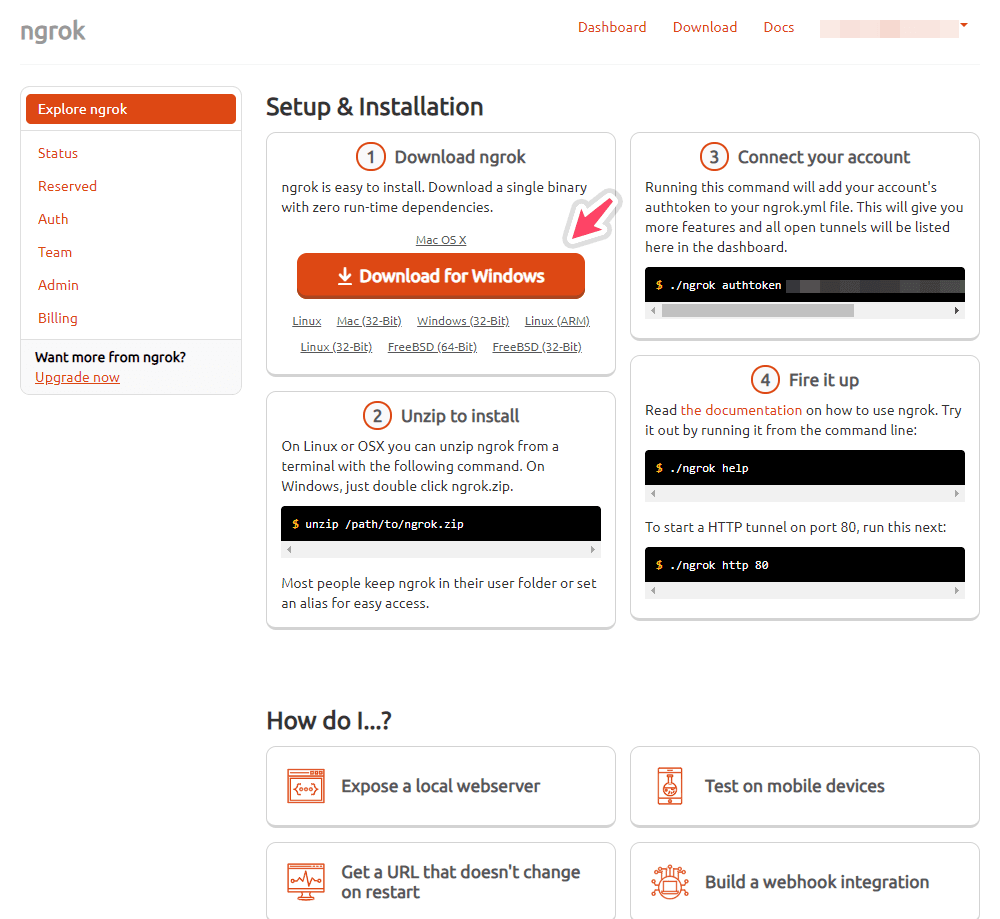Open the Auth sidebar page
Screen dimensions: 1000x919
click(53, 219)
